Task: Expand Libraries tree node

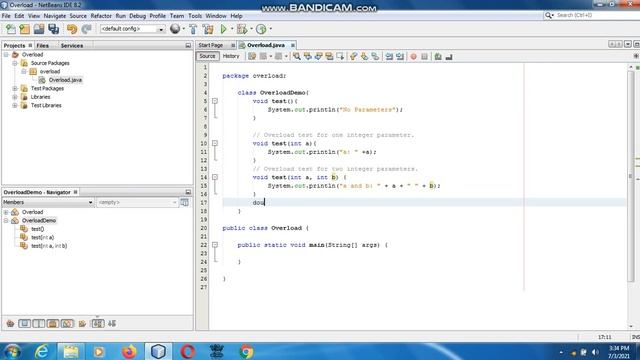Action: [15, 97]
